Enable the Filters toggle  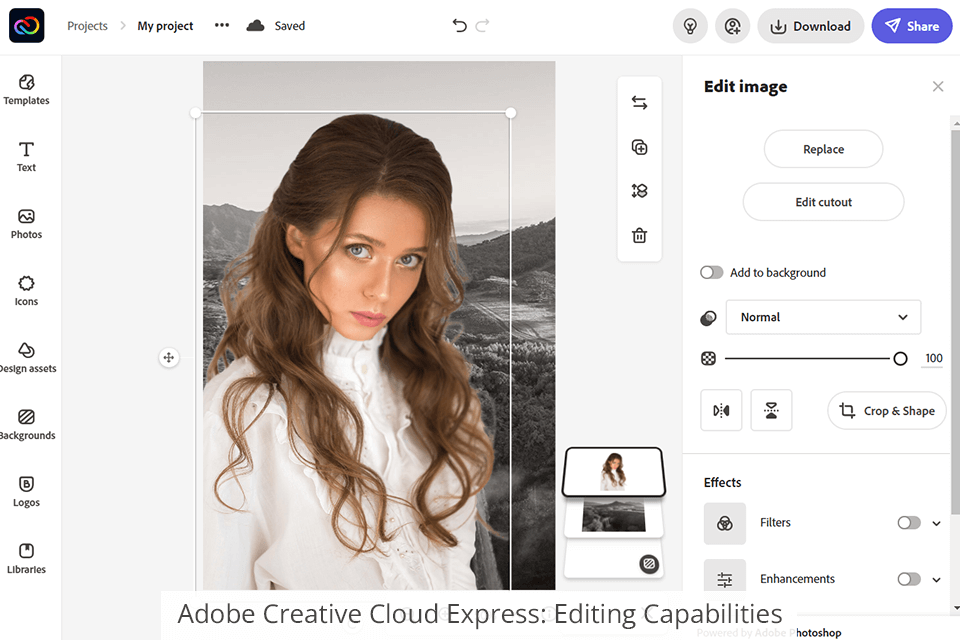[909, 522]
